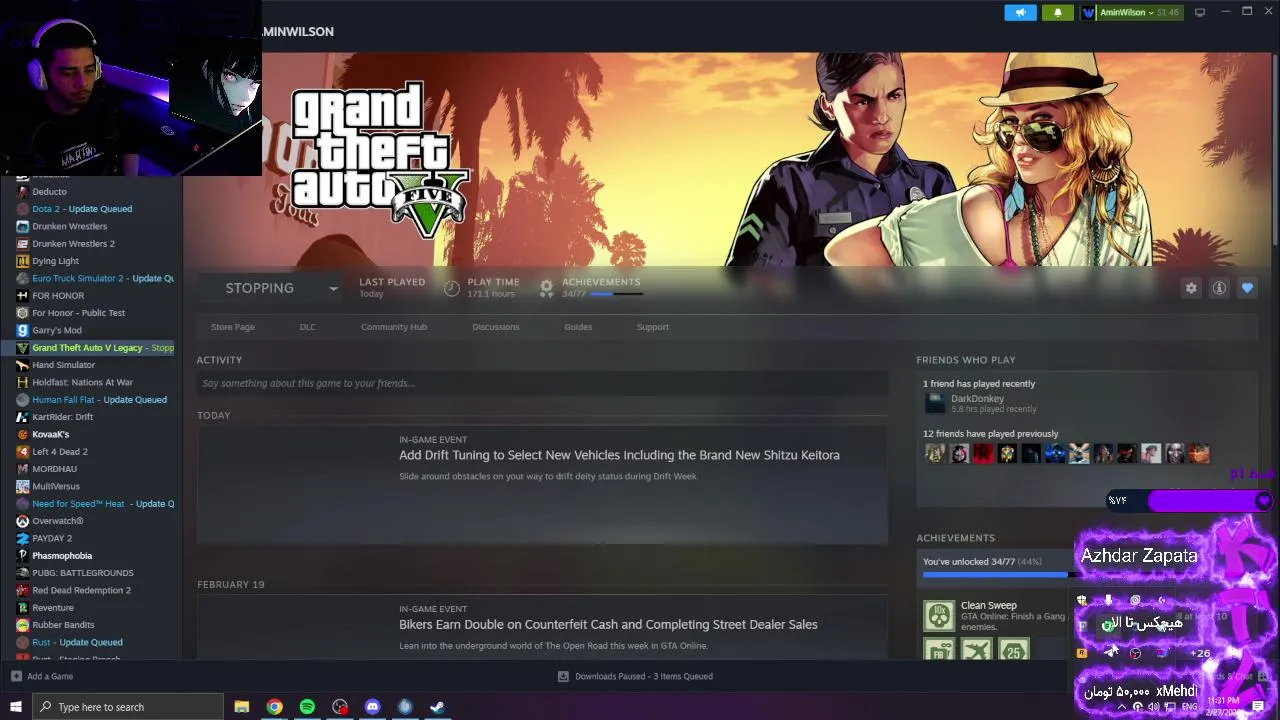Select Human Fall Flat in the library

click(x=99, y=400)
